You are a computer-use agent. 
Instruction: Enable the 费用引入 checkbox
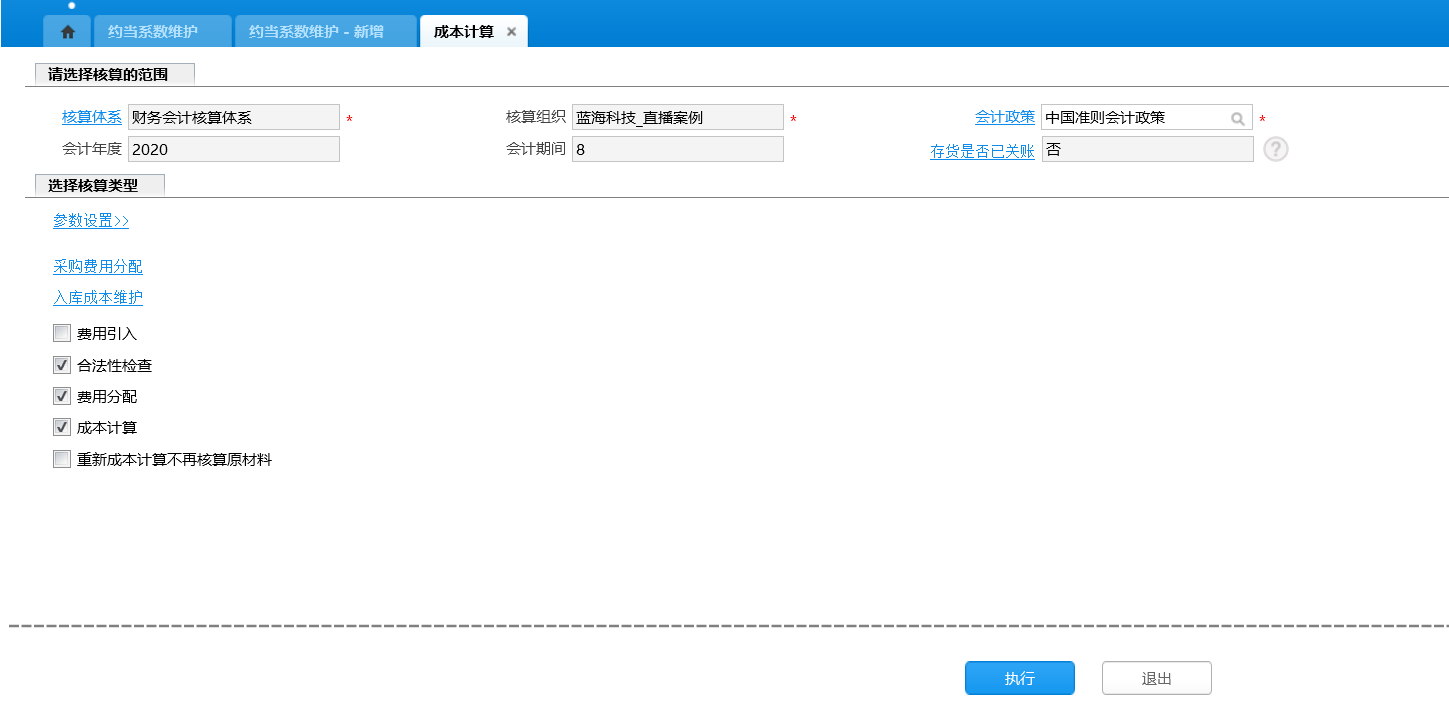click(62, 334)
